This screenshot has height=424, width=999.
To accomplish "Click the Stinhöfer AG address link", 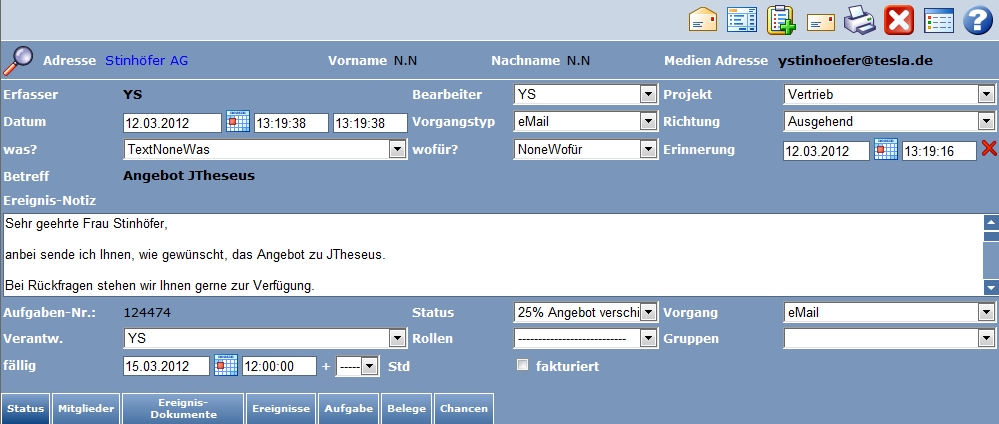I will 147,61.
